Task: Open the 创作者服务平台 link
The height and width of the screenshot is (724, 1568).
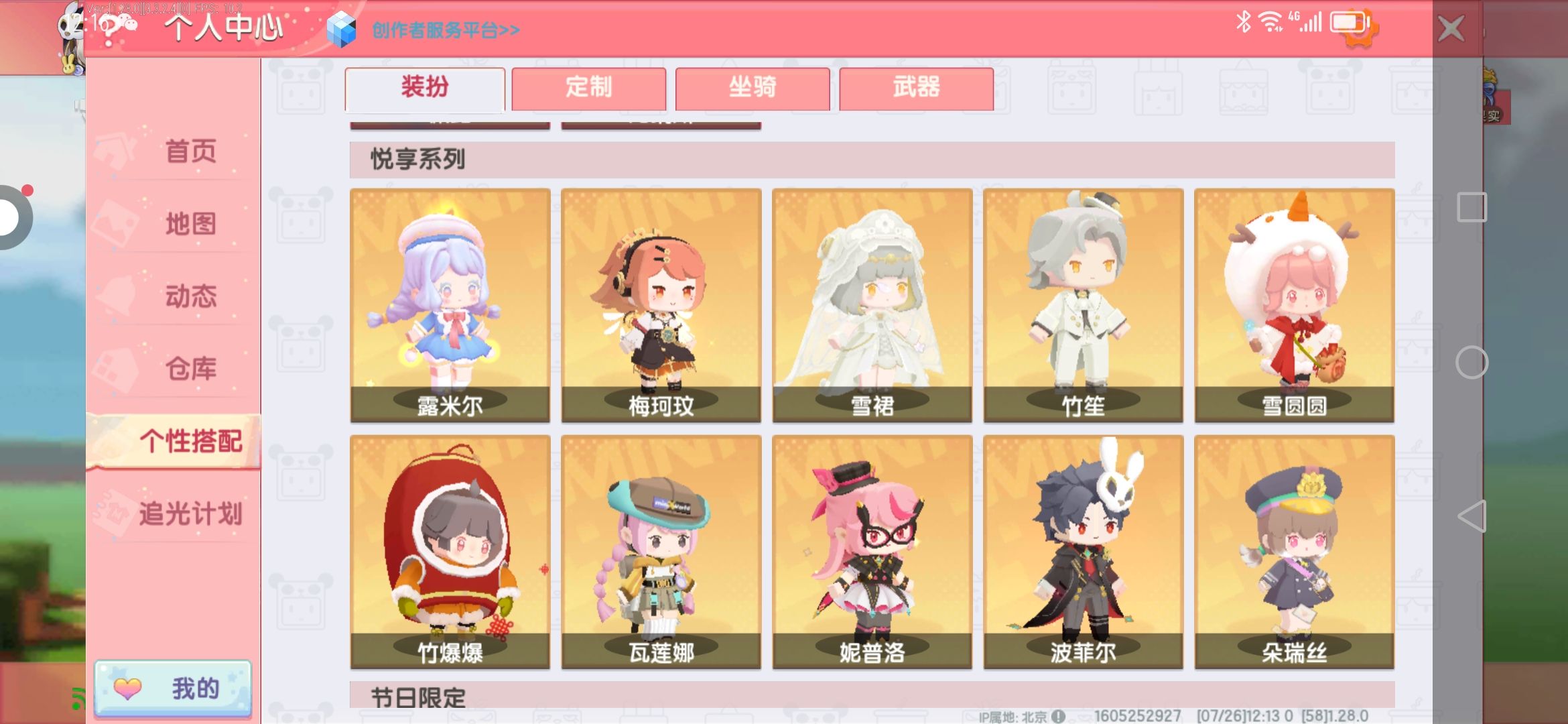Action: click(446, 30)
